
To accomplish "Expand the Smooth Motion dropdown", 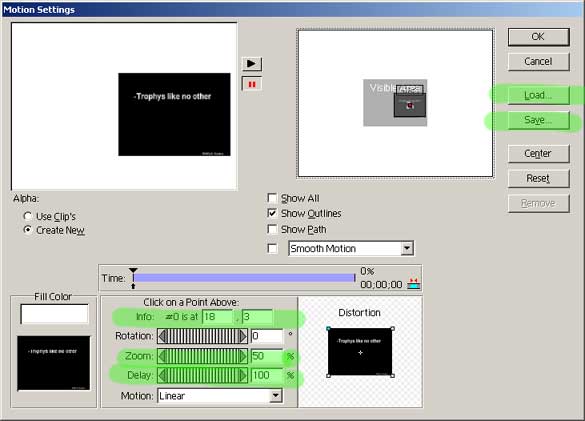I will pyautogui.click(x=407, y=248).
